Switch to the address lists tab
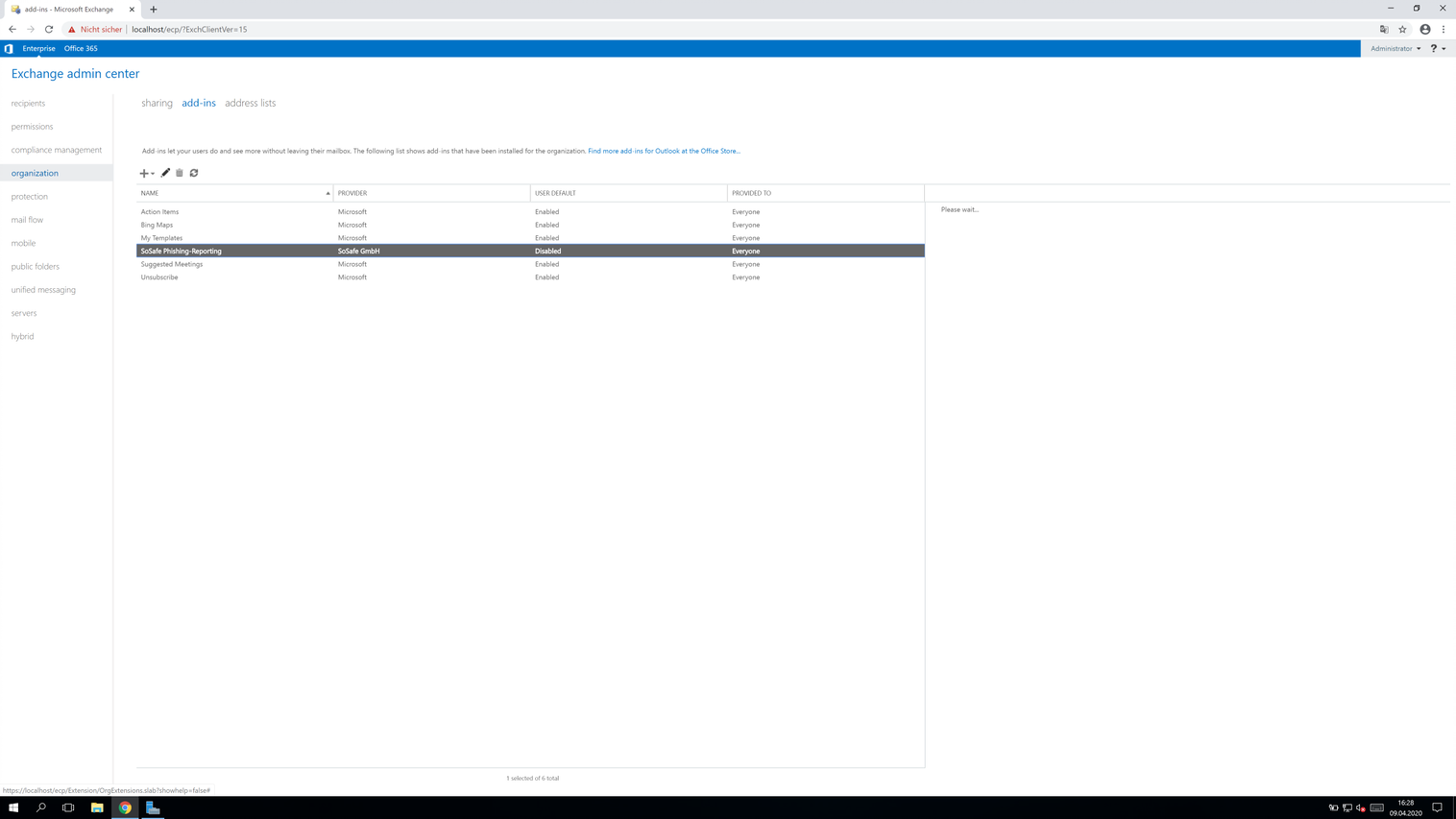1456x819 pixels. 250,103
